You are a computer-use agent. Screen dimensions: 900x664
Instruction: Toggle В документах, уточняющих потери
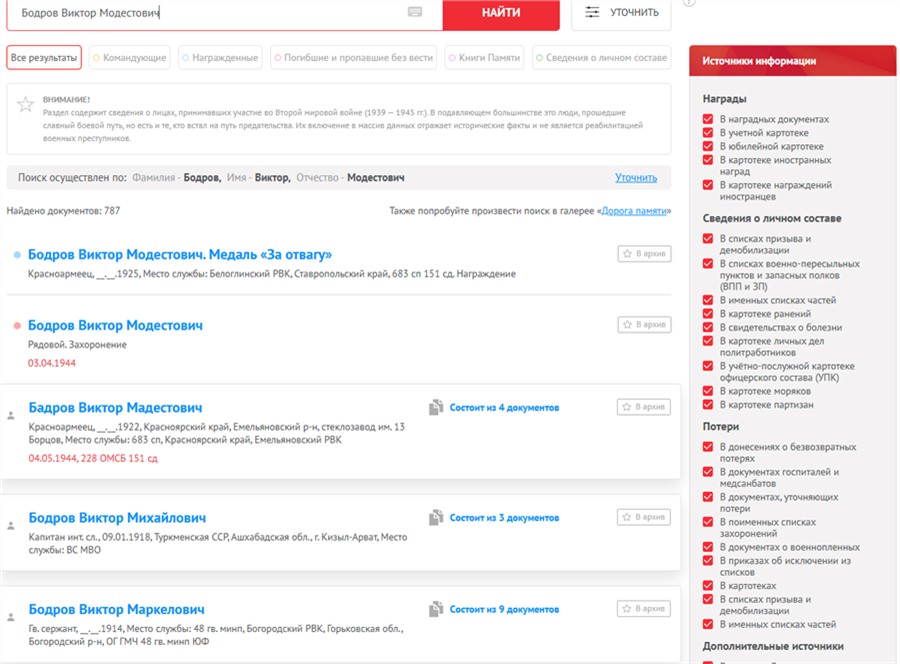[x=708, y=497]
